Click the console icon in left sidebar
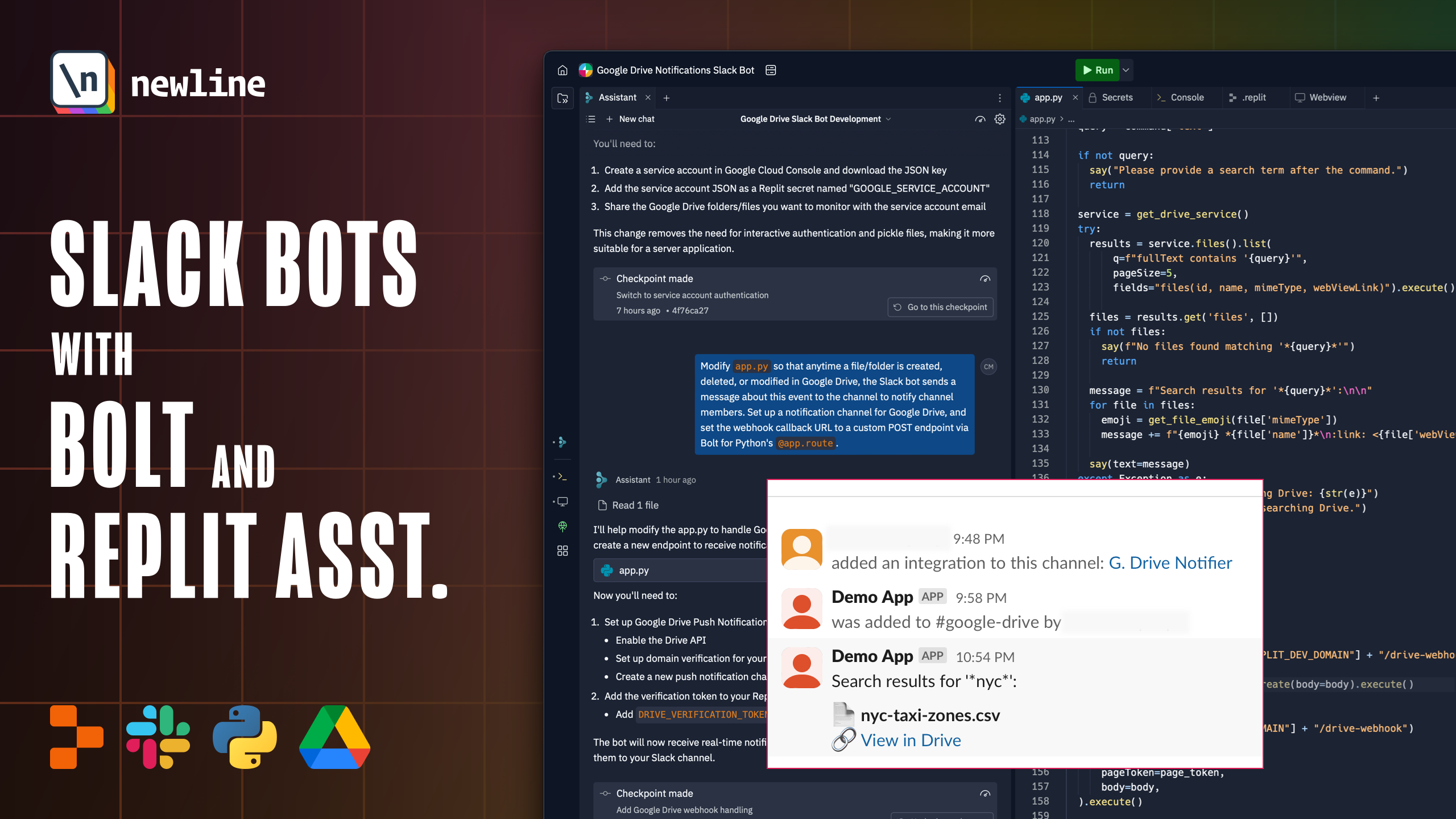This screenshot has width=1456, height=819. tap(562, 477)
